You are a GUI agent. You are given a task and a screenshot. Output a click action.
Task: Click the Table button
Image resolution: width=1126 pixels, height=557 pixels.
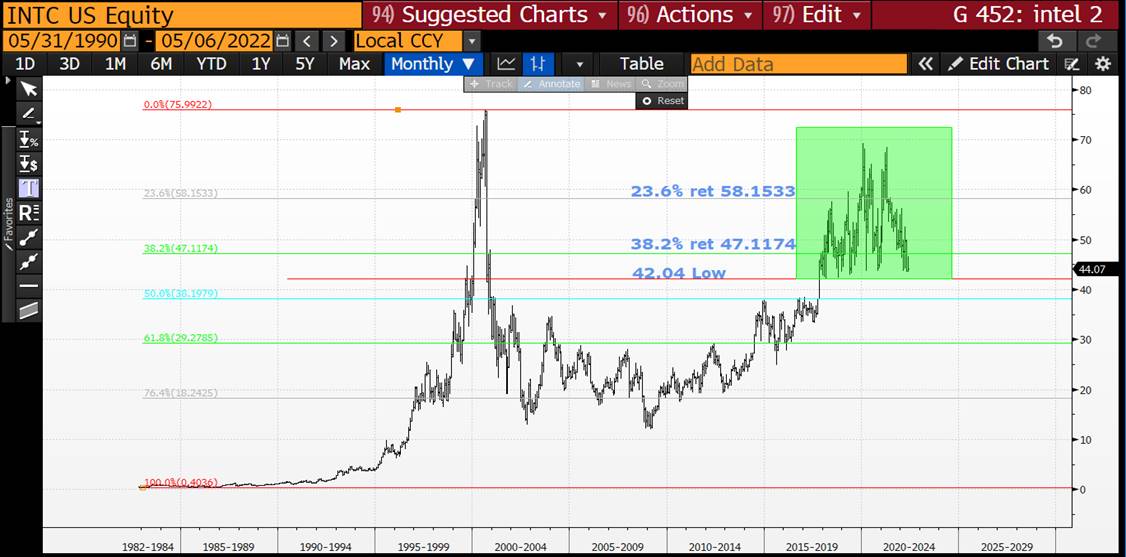(x=641, y=64)
